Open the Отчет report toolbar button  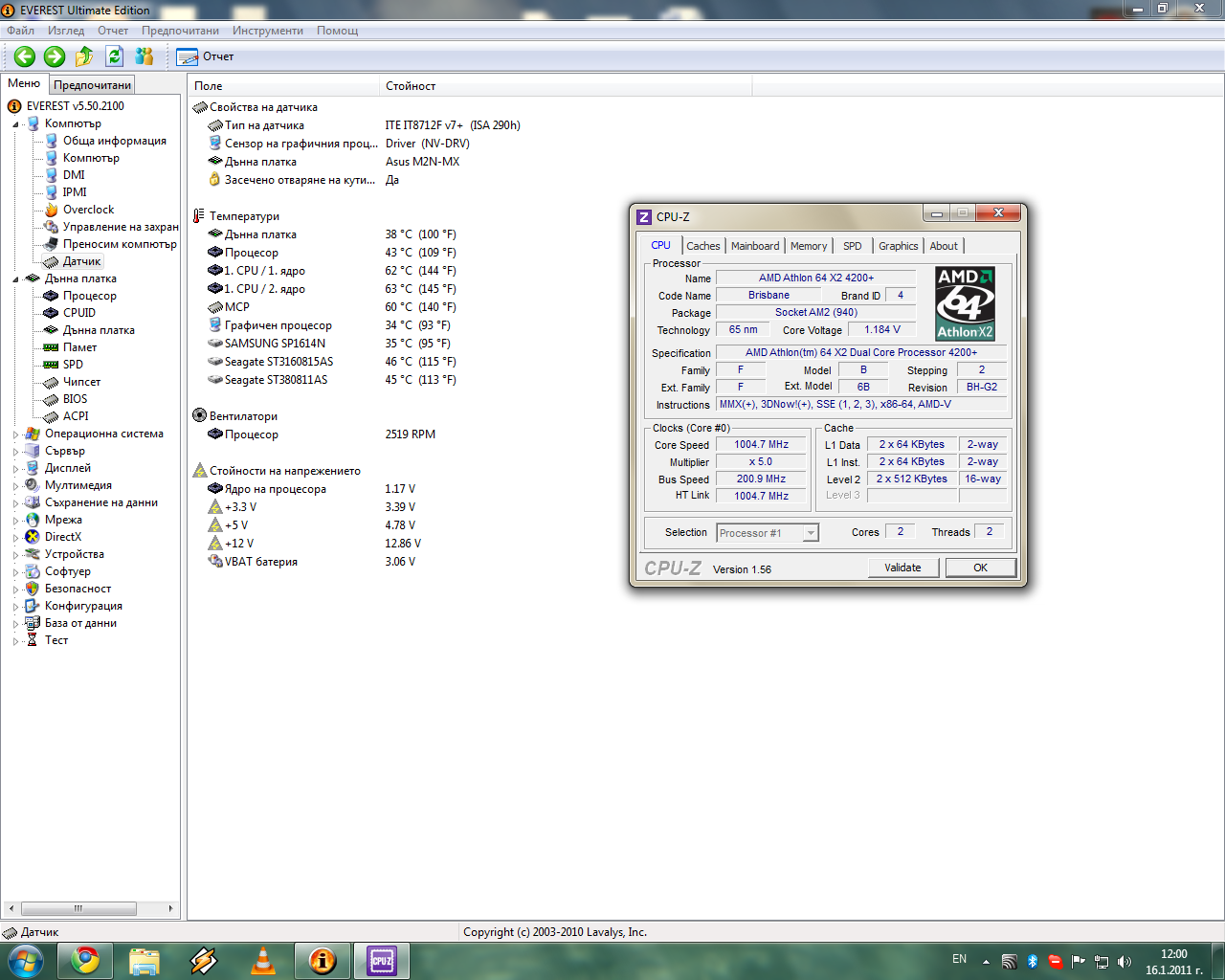205,56
